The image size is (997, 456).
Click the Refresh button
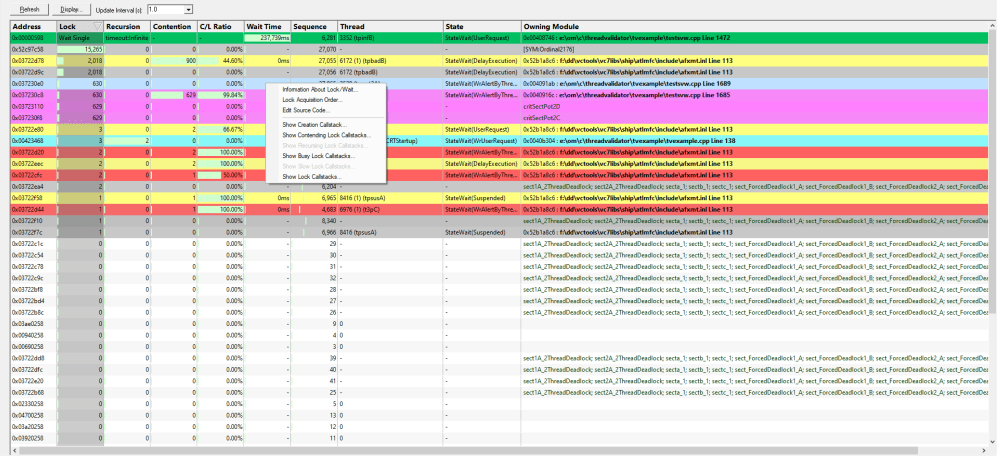click(27, 10)
